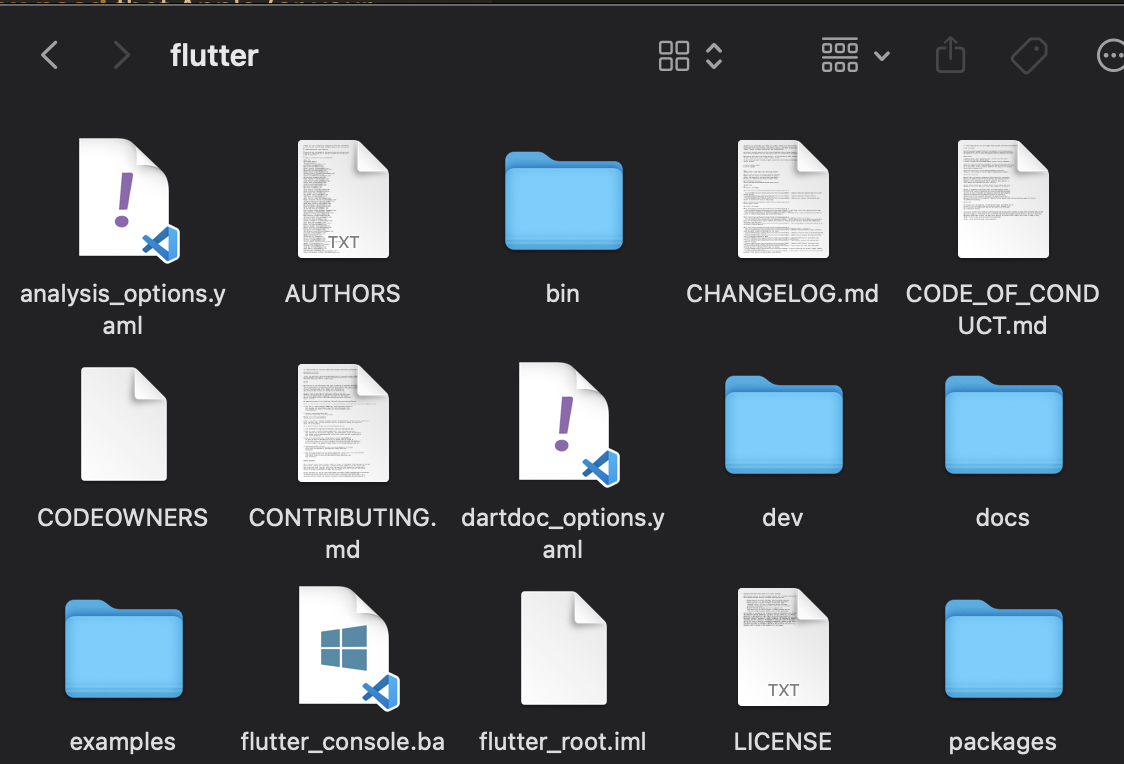Switch to icon grid view
This screenshot has width=1124, height=764.
pos(674,56)
